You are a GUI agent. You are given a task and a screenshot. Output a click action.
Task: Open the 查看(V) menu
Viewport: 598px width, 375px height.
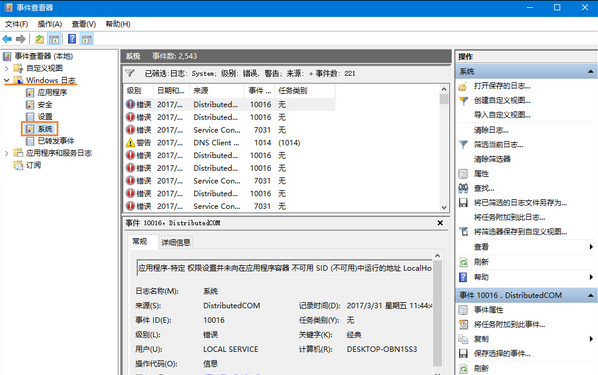(84, 24)
